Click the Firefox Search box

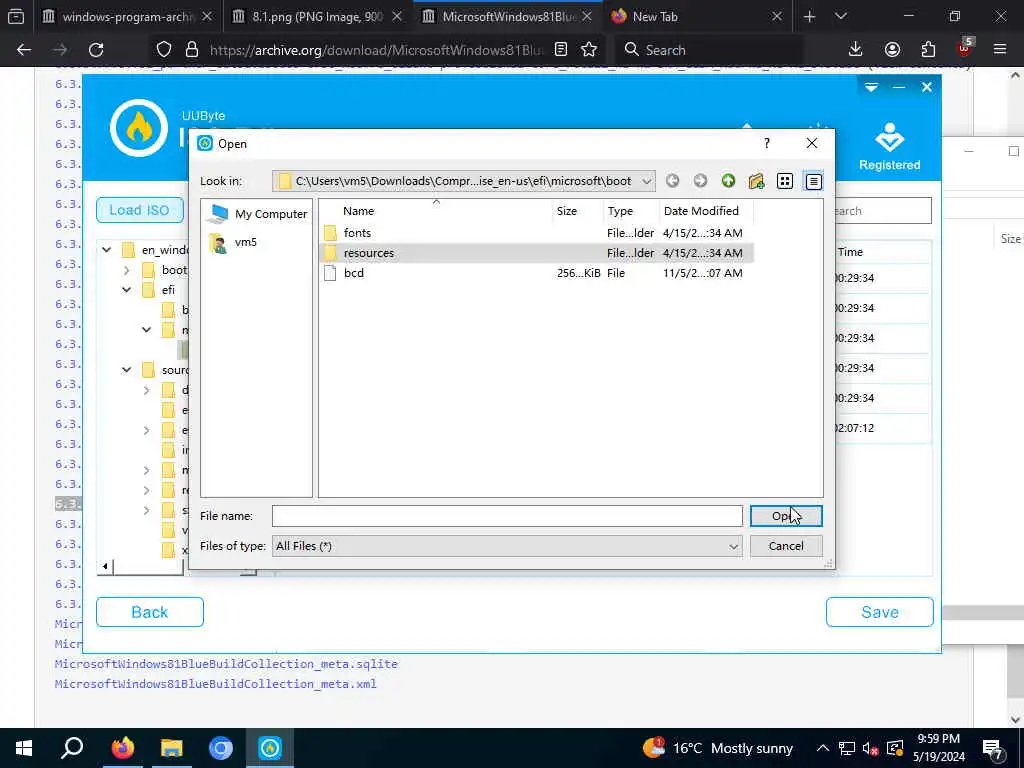[710, 50]
